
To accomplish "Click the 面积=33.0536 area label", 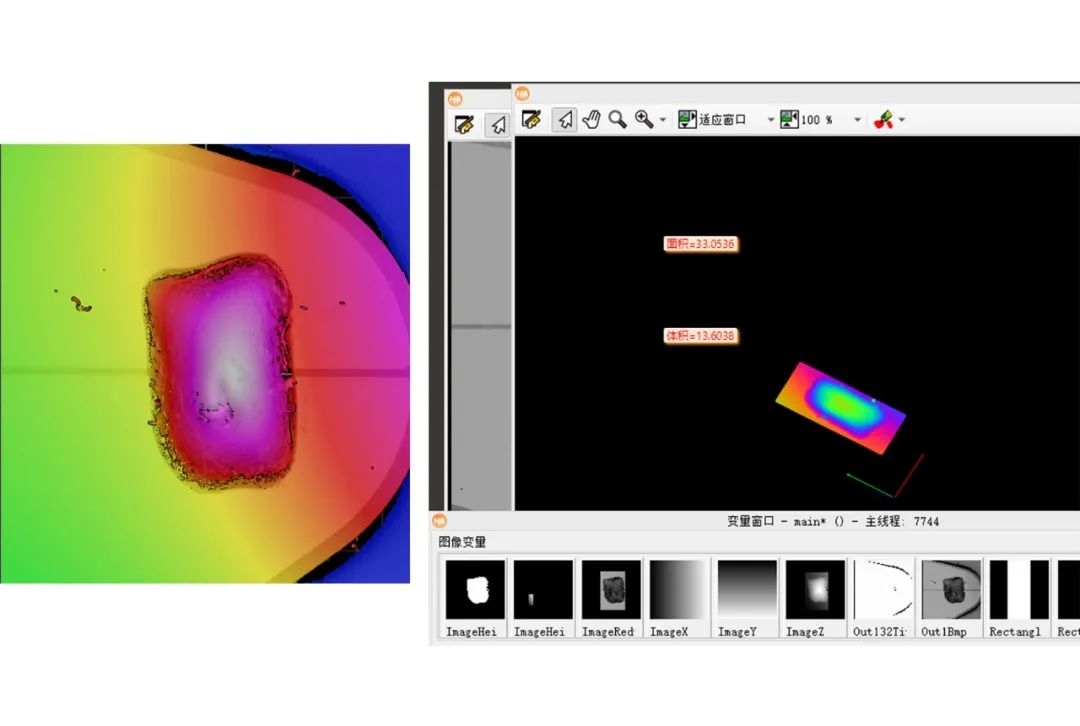I will coord(702,244).
